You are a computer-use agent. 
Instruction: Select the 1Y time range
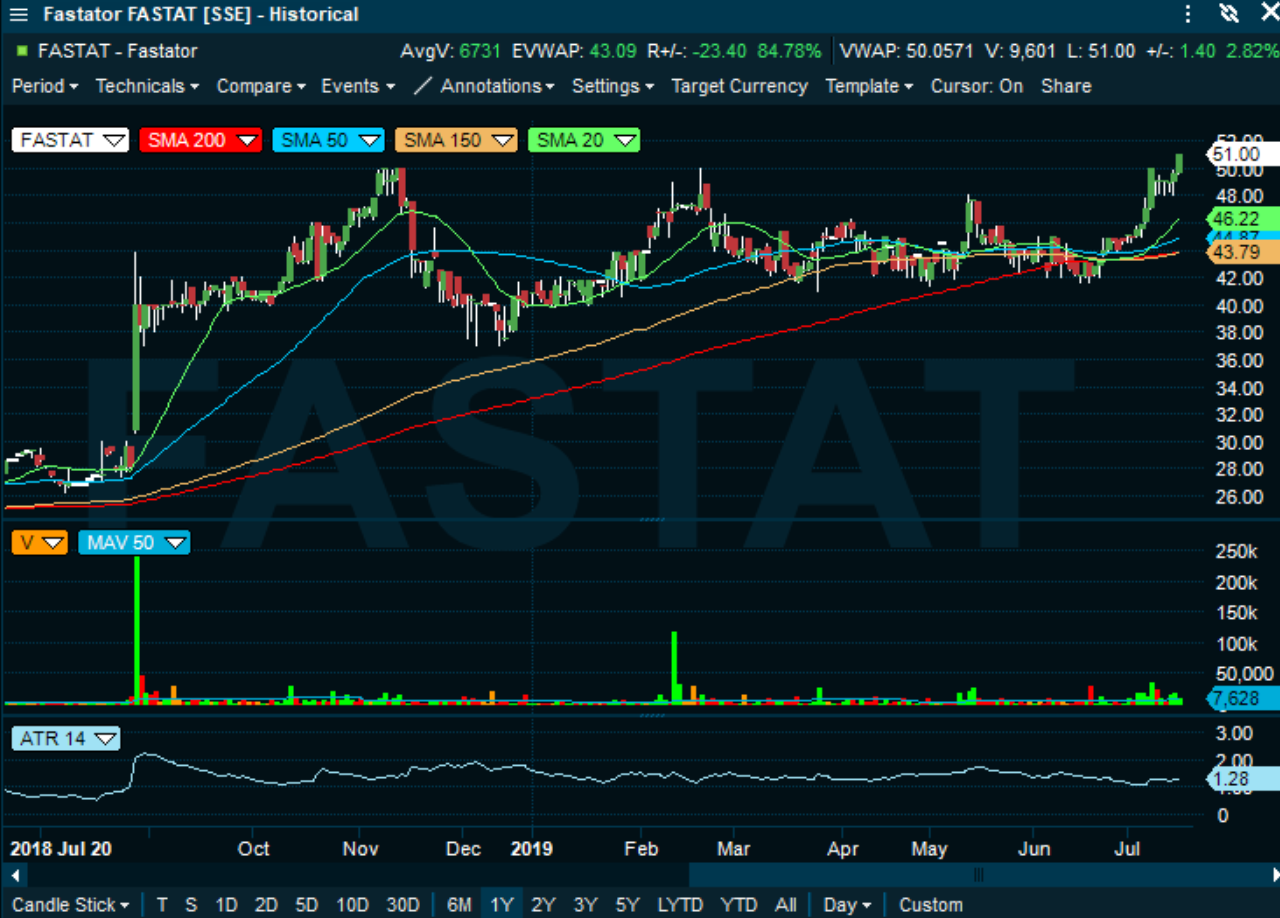pyautogui.click(x=501, y=905)
